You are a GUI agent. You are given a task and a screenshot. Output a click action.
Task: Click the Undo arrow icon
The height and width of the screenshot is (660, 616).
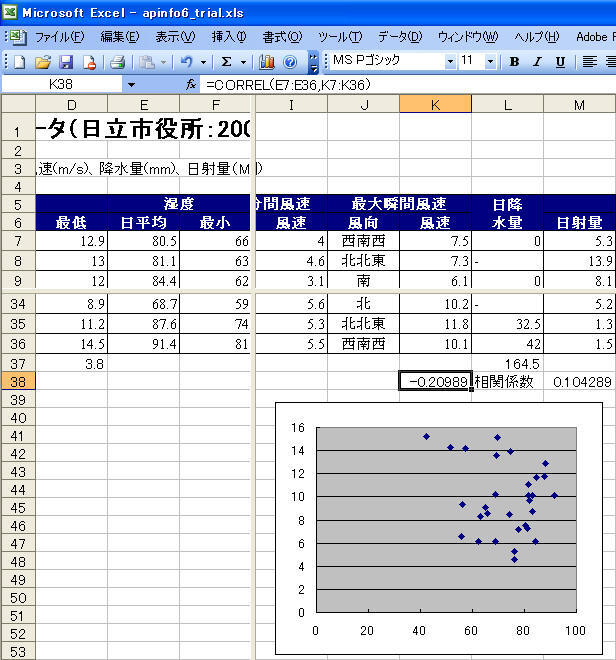[x=187, y=61]
